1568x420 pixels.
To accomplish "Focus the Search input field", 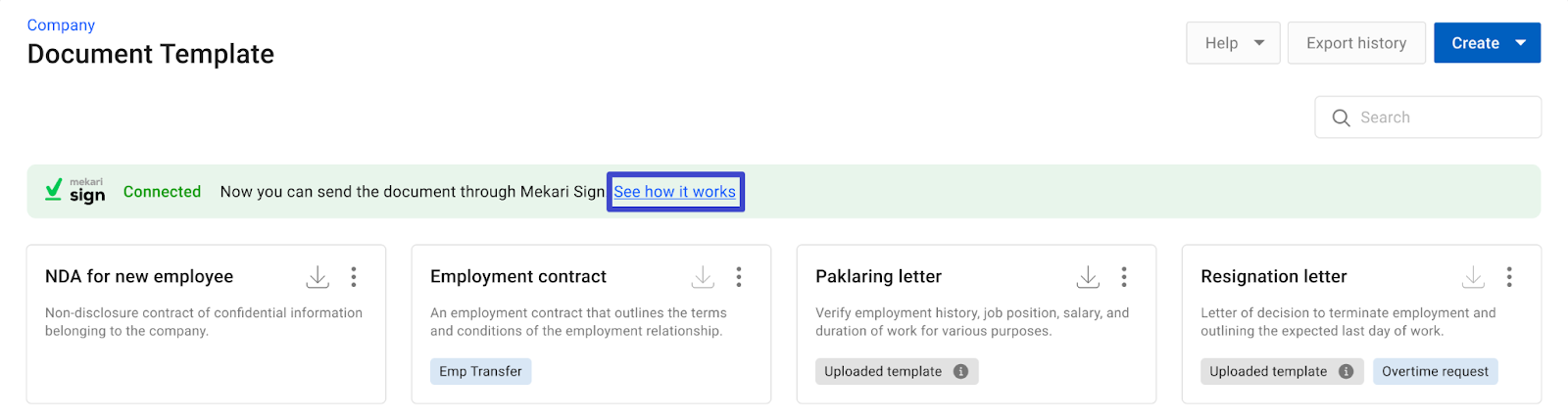I will (1428, 117).
